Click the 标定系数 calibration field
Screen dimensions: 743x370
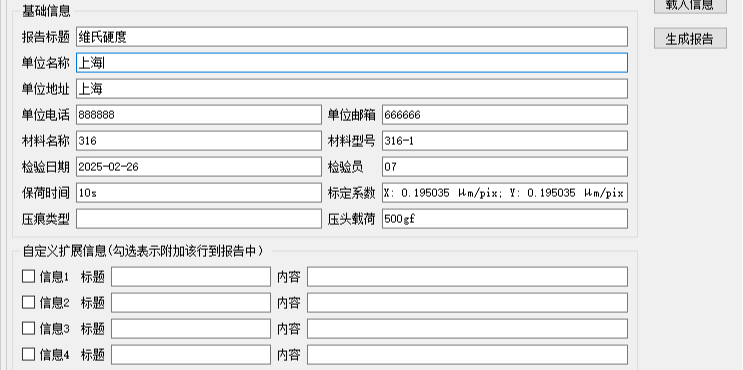(x=505, y=193)
